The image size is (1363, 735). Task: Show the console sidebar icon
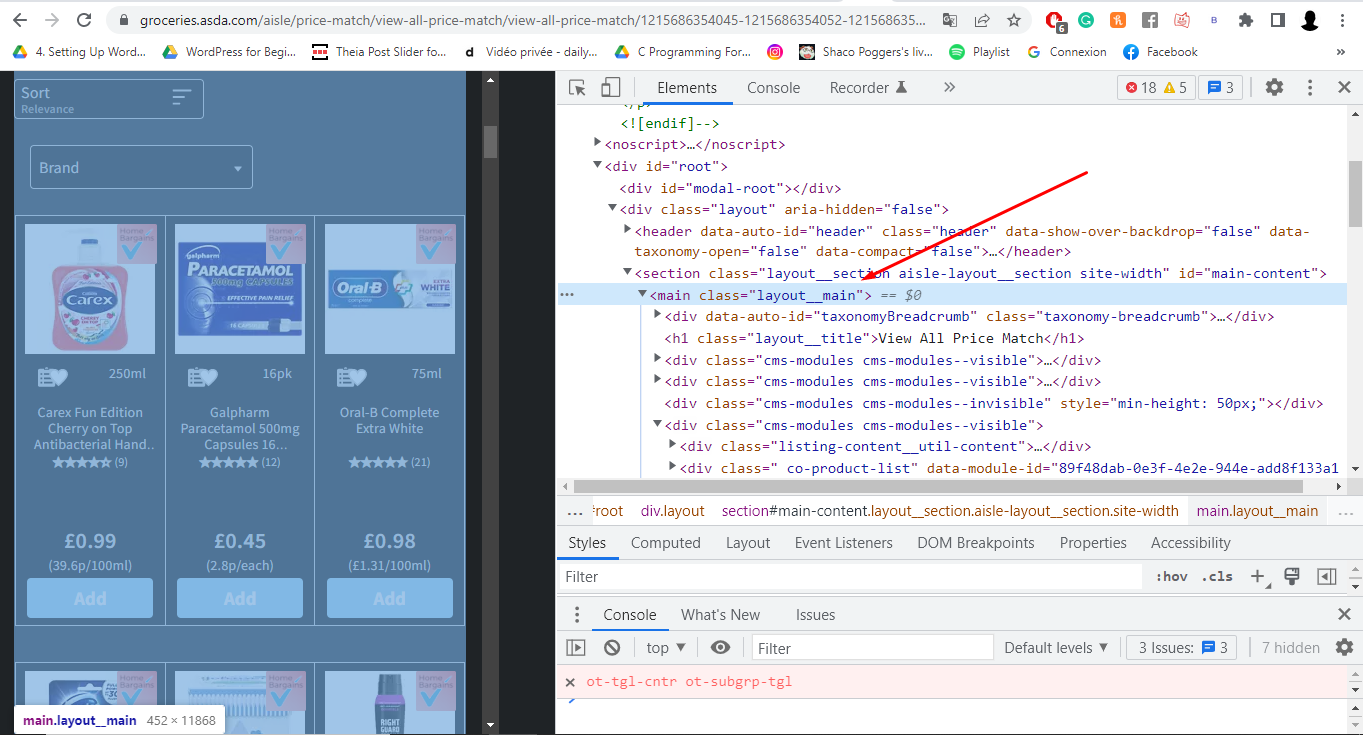(576, 648)
